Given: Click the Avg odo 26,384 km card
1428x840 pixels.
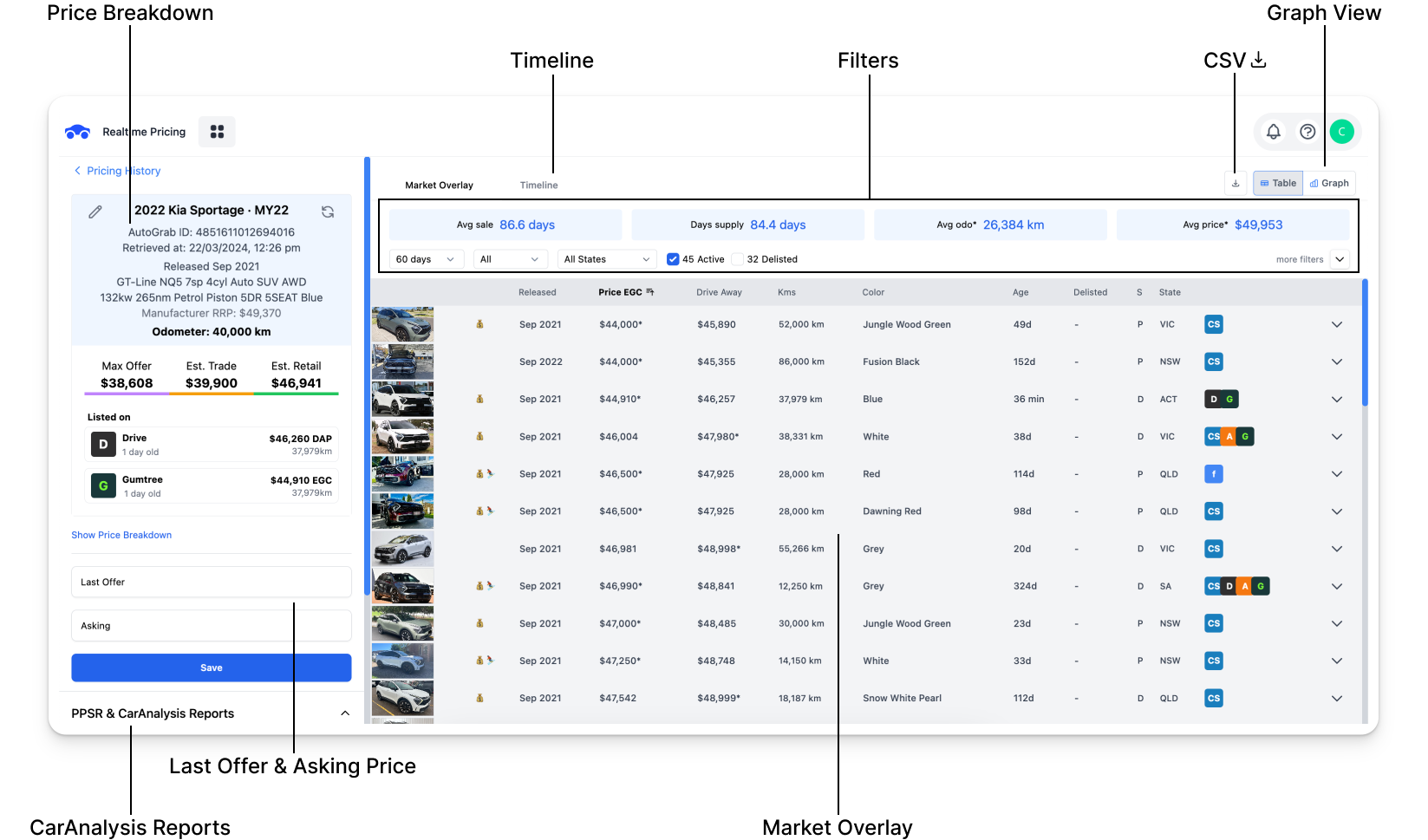Looking at the screenshot, I should [990, 225].
